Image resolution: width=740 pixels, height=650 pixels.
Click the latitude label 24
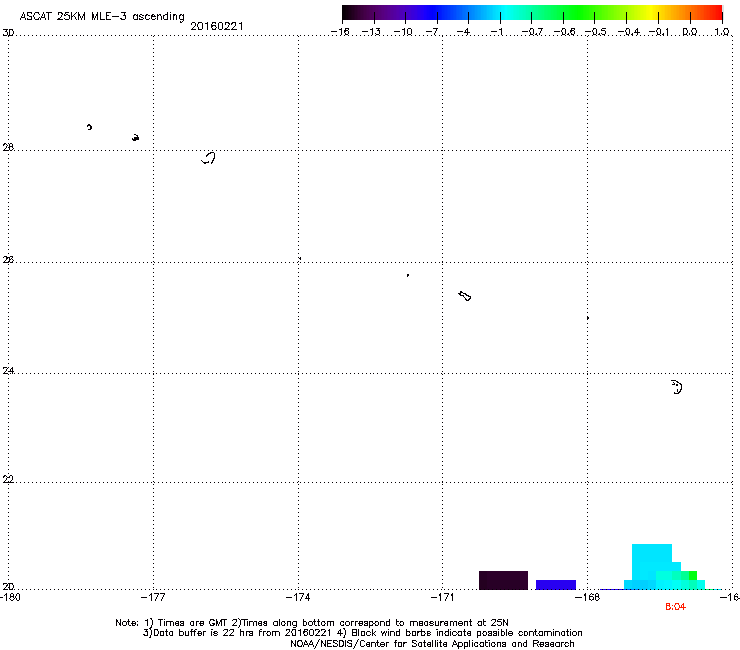[8, 371]
